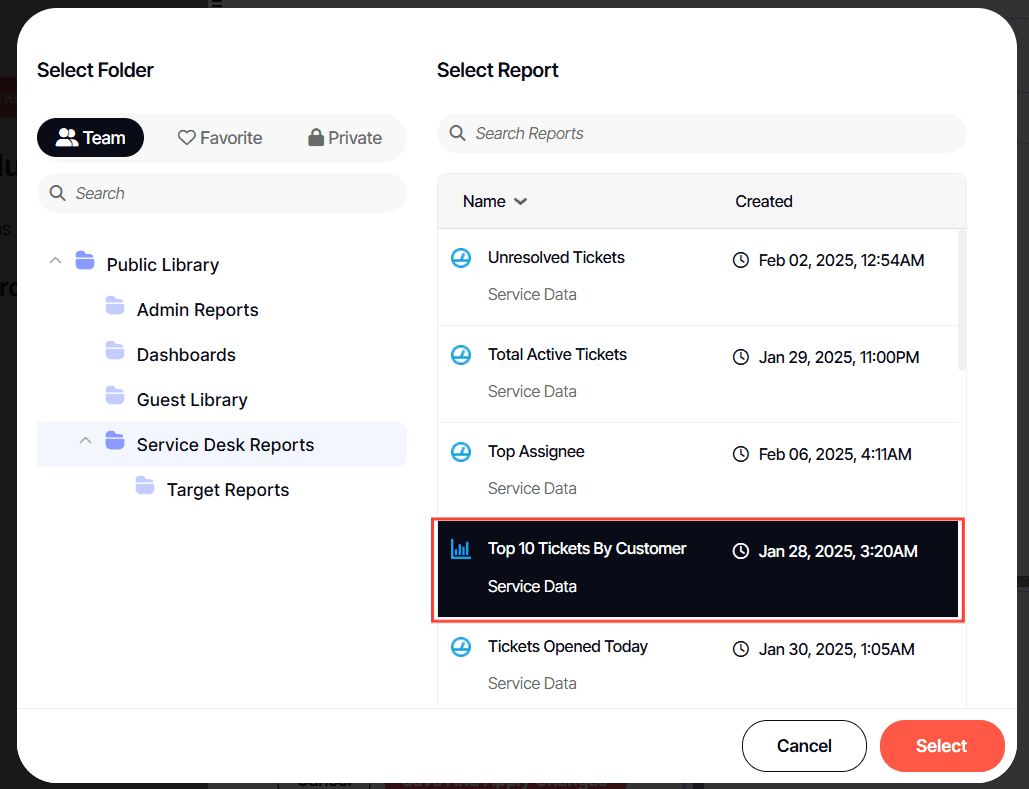Click the Admin Reports folder icon
Image resolution: width=1029 pixels, height=789 pixels.
point(115,309)
